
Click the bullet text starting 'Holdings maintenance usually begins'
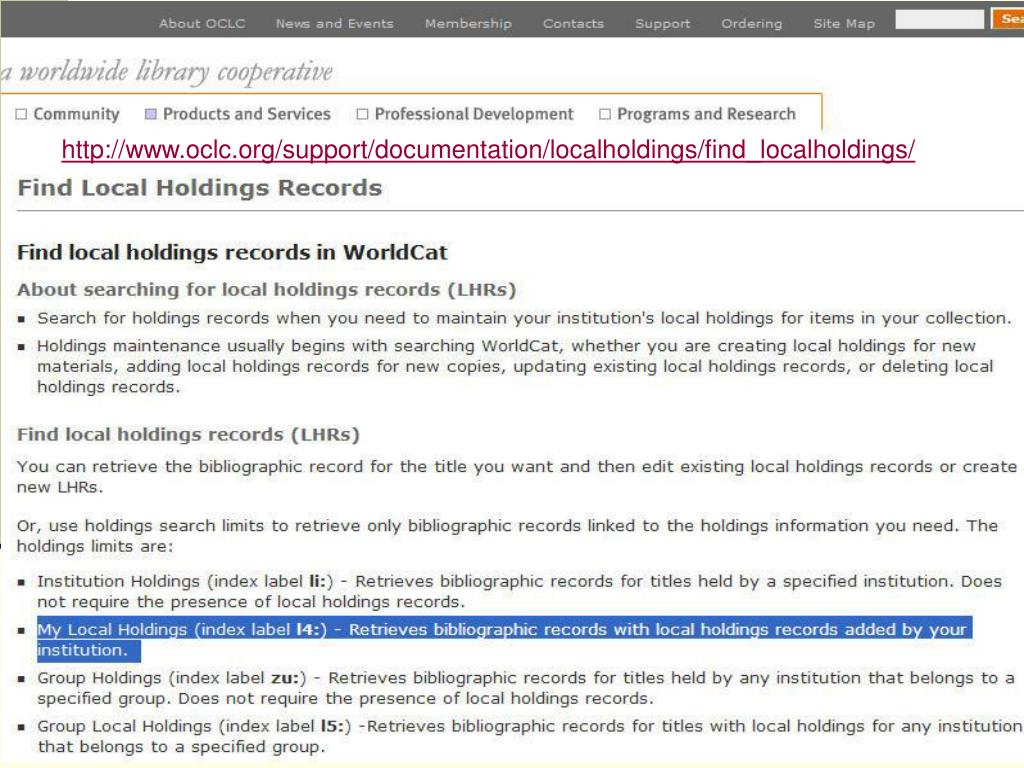coord(515,366)
